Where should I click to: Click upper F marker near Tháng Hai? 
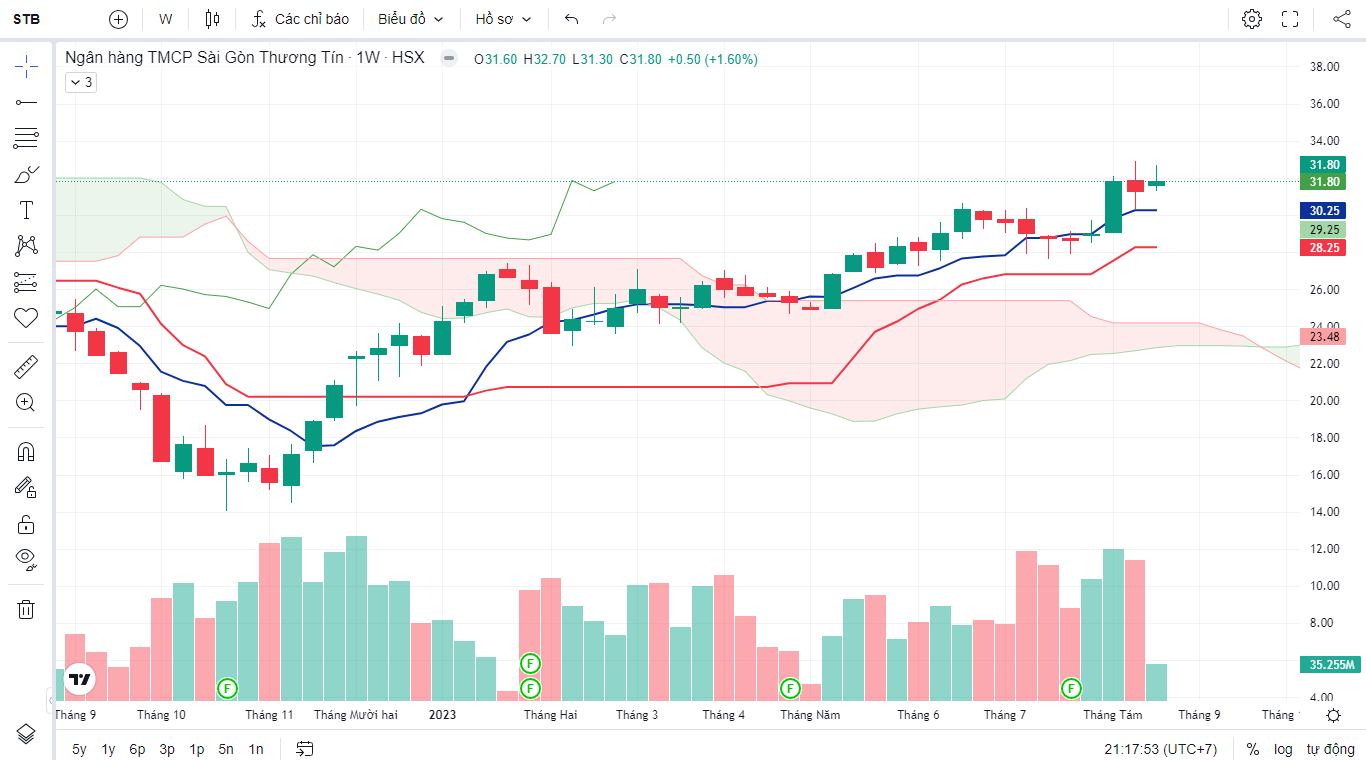pyautogui.click(x=530, y=663)
